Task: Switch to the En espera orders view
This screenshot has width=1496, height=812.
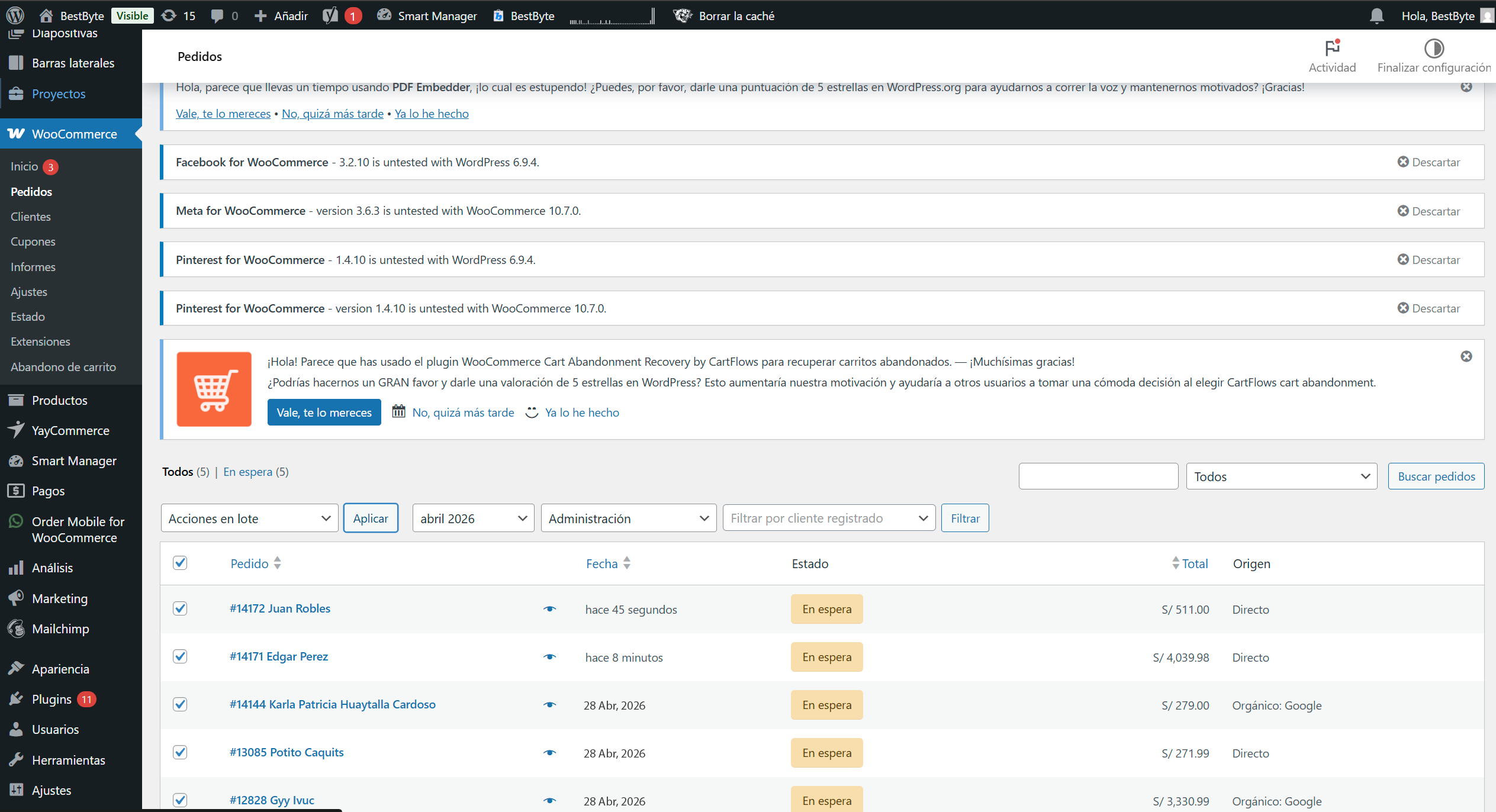Action: click(x=247, y=472)
